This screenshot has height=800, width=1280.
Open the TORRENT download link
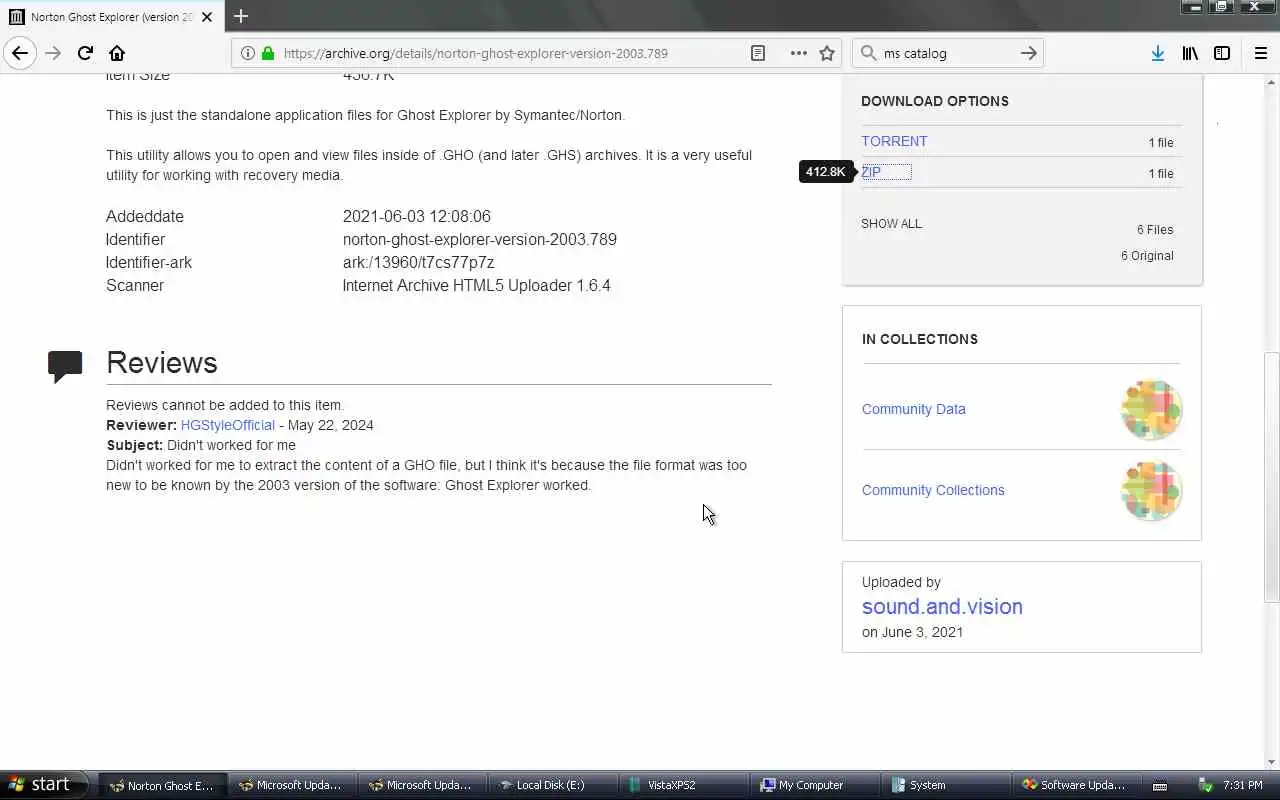[894, 141]
